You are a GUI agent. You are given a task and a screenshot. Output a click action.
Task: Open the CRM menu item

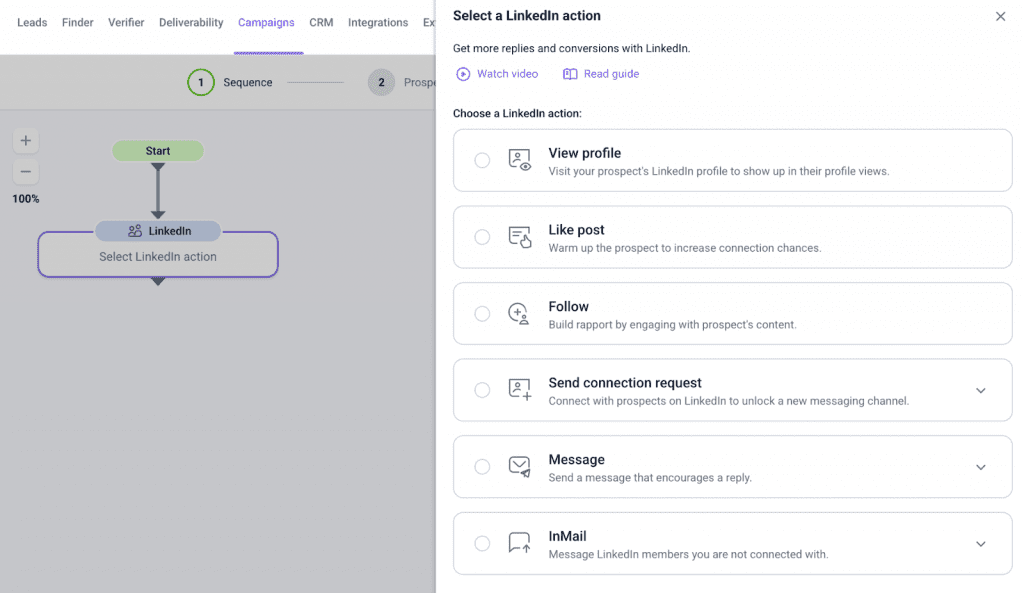click(x=321, y=22)
